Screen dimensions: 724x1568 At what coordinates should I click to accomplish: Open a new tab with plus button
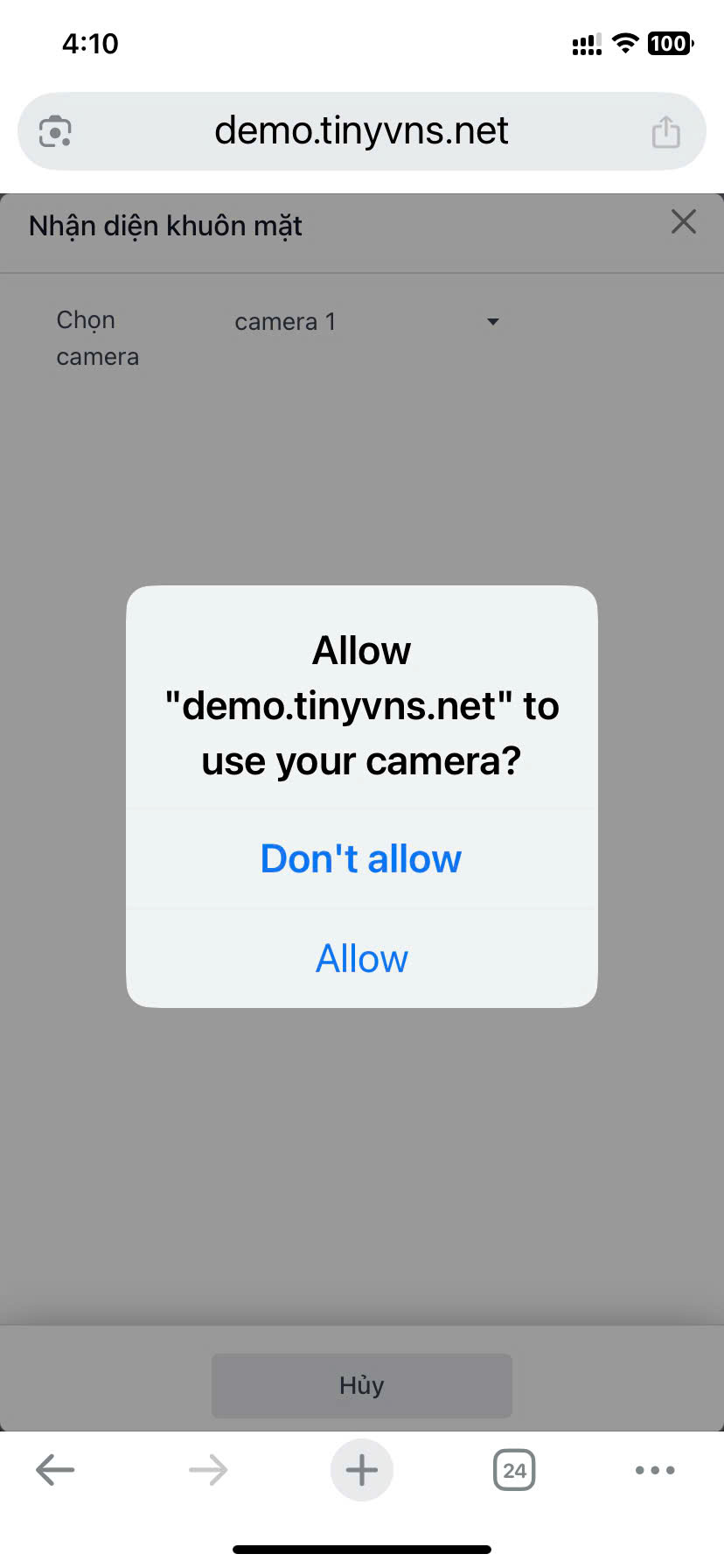pos(362,1470)
